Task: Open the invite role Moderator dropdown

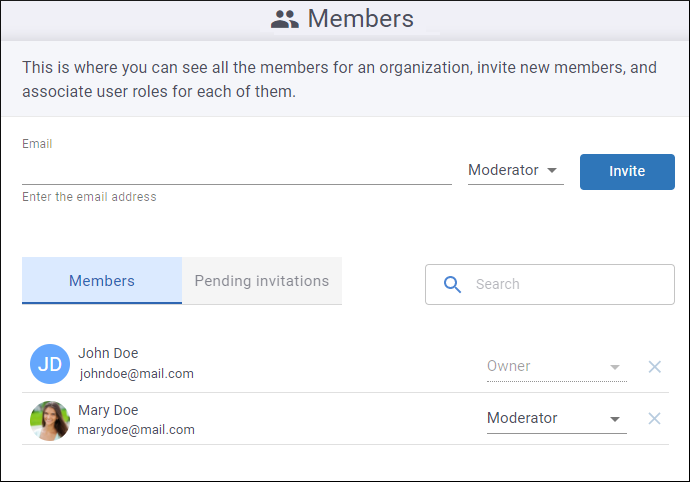Action: 515,171
